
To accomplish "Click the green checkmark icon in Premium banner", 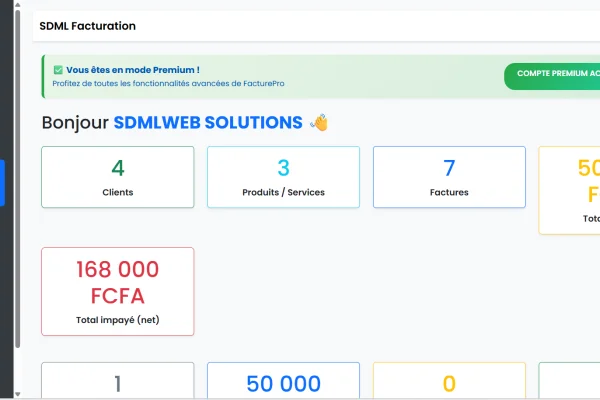I will click(x=58, y=70).
